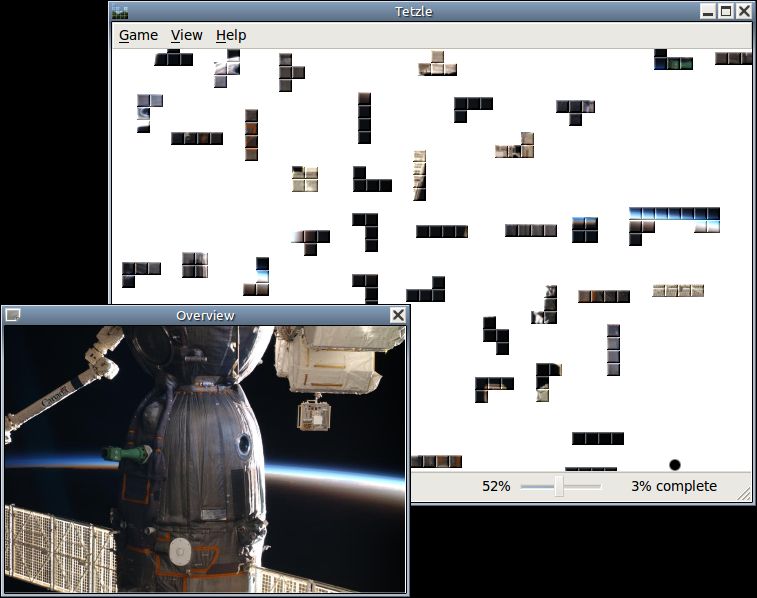The height and width of the screenshot is (598, 757).
Task: Click the window resize grip in status bar
Action: click(745, 494)
